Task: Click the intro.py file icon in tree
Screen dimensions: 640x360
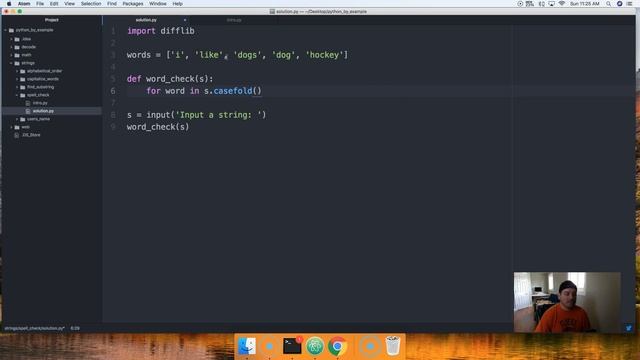Action: click(x=28, y=103)
